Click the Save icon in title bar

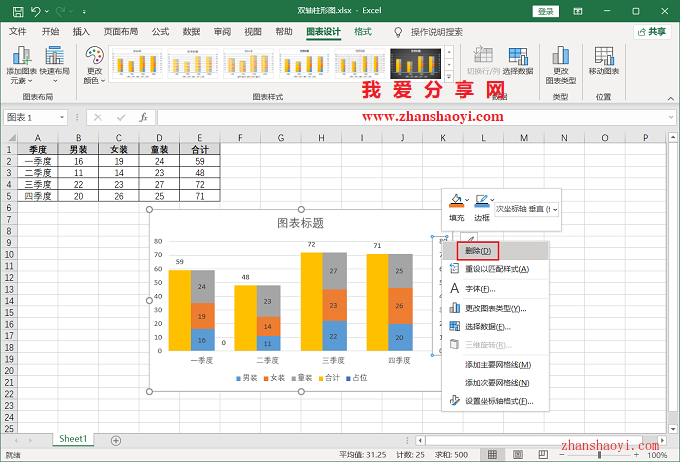pos(18,11)
